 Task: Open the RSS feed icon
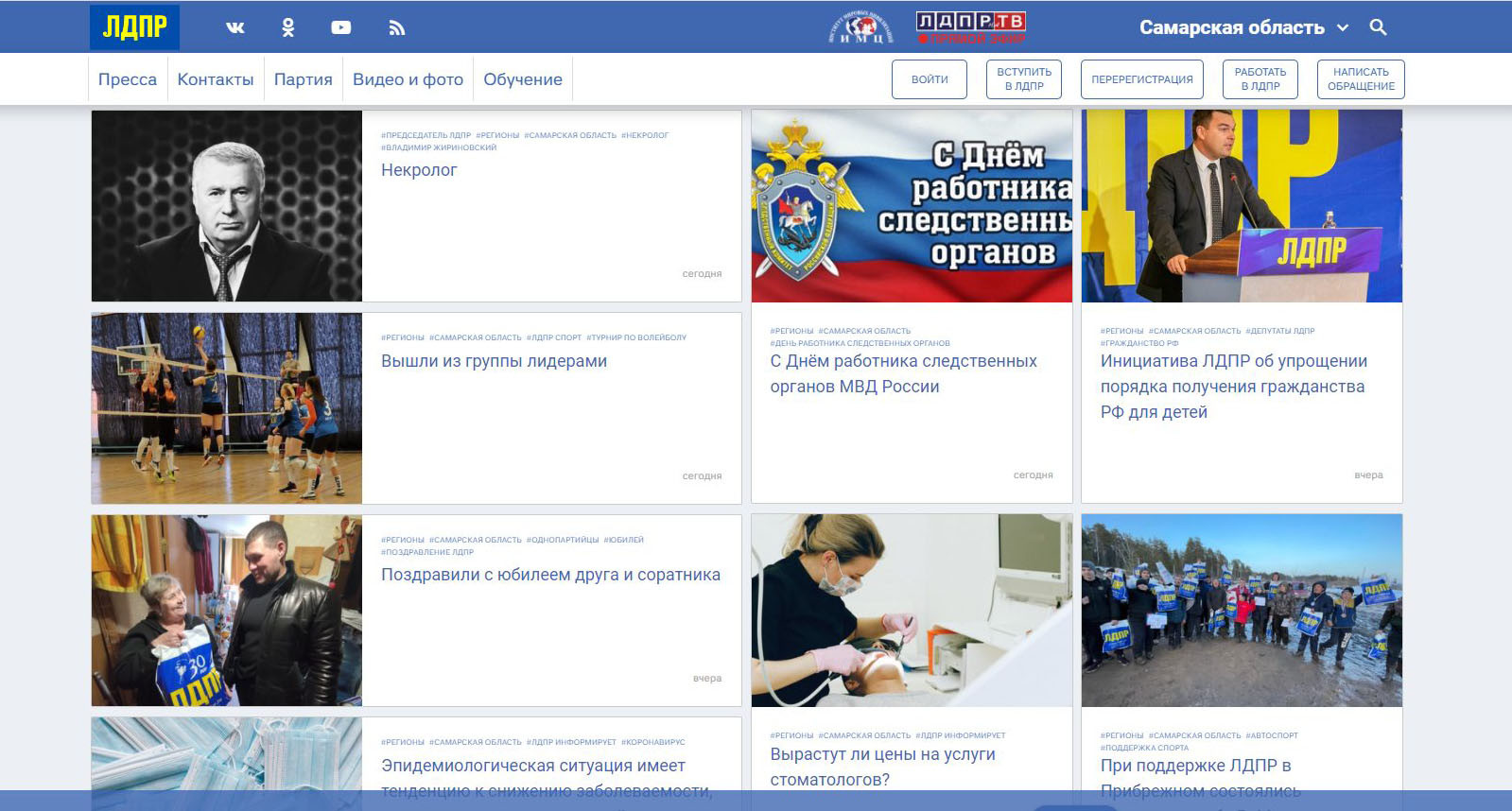tap(397, 28)
